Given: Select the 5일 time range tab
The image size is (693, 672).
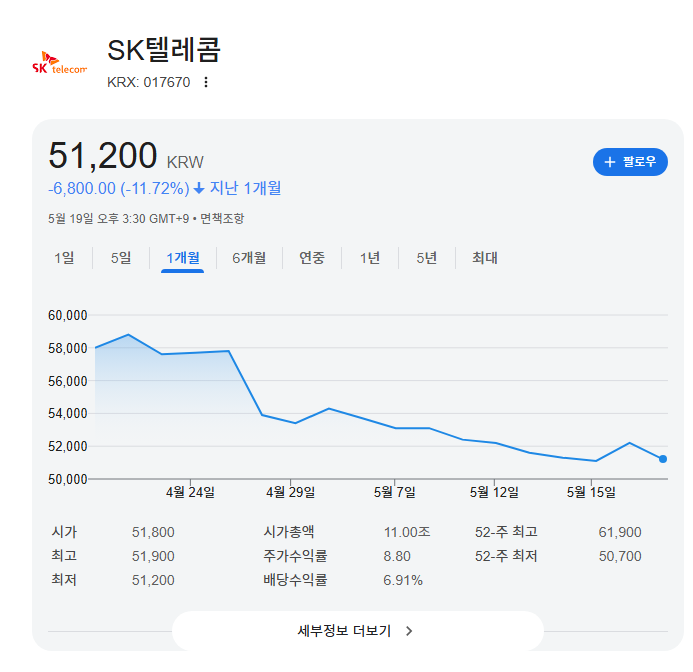Looking at the screenshot, I should (x=121, y=258).
